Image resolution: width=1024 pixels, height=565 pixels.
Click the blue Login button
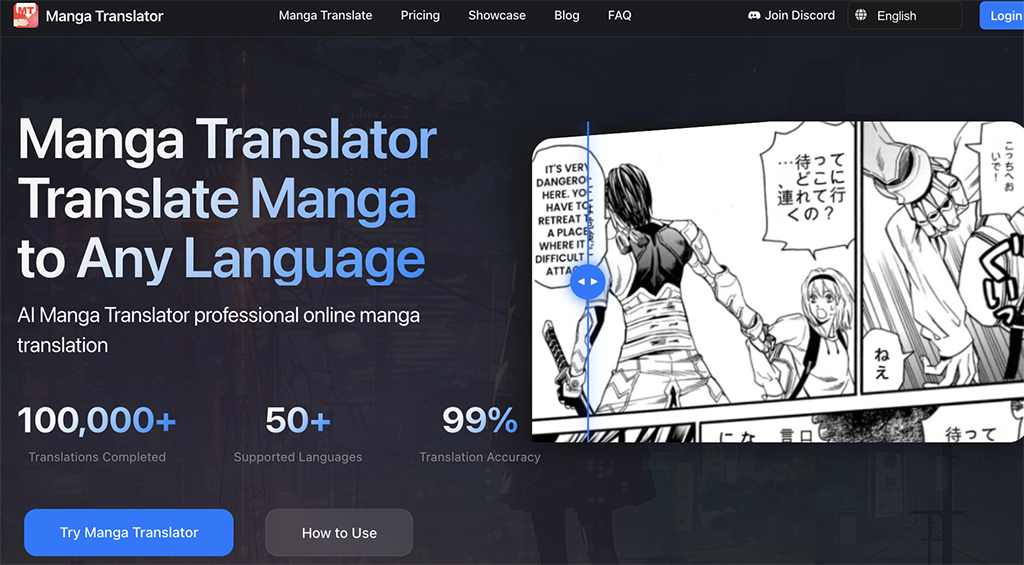(x=1002, y=16)
